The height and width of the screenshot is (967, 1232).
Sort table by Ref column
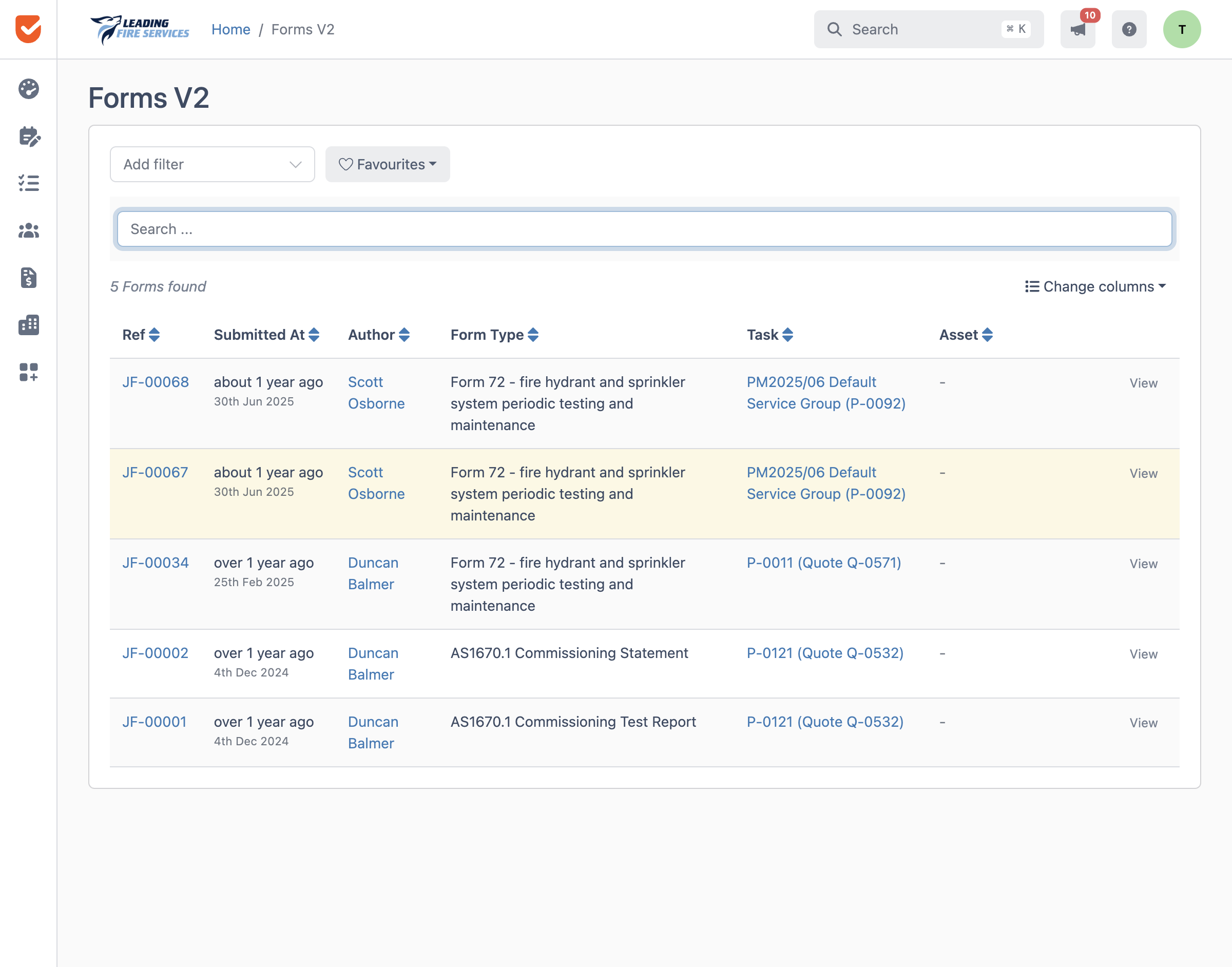(x=154, y=335)
